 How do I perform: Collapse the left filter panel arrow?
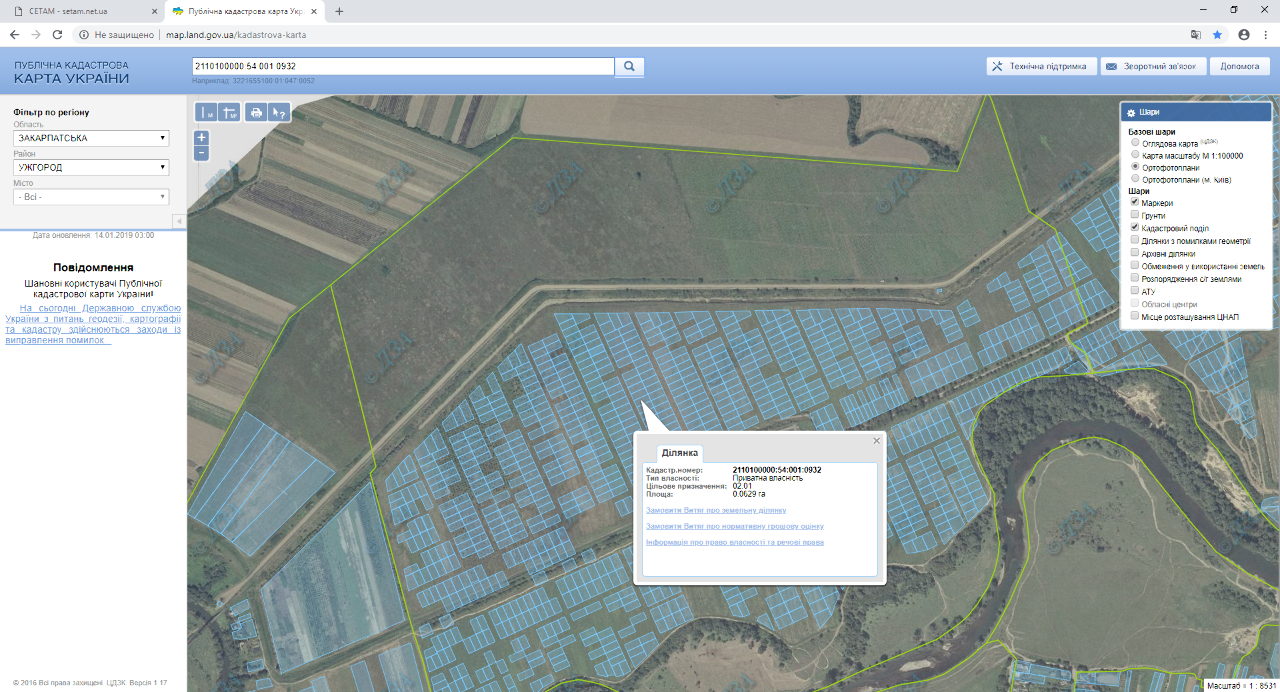click(x=178, y=221)
